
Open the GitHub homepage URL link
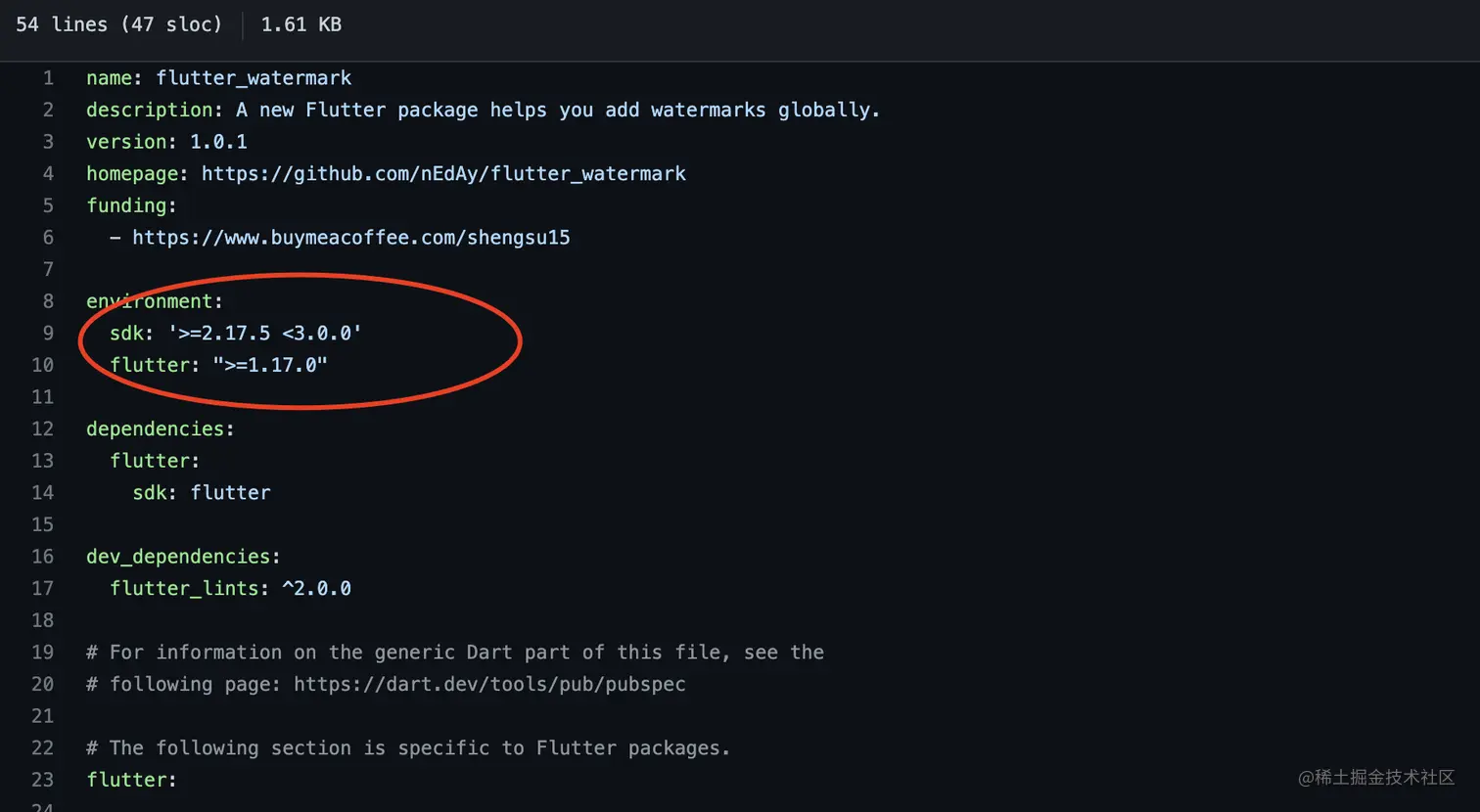(443, 174)
